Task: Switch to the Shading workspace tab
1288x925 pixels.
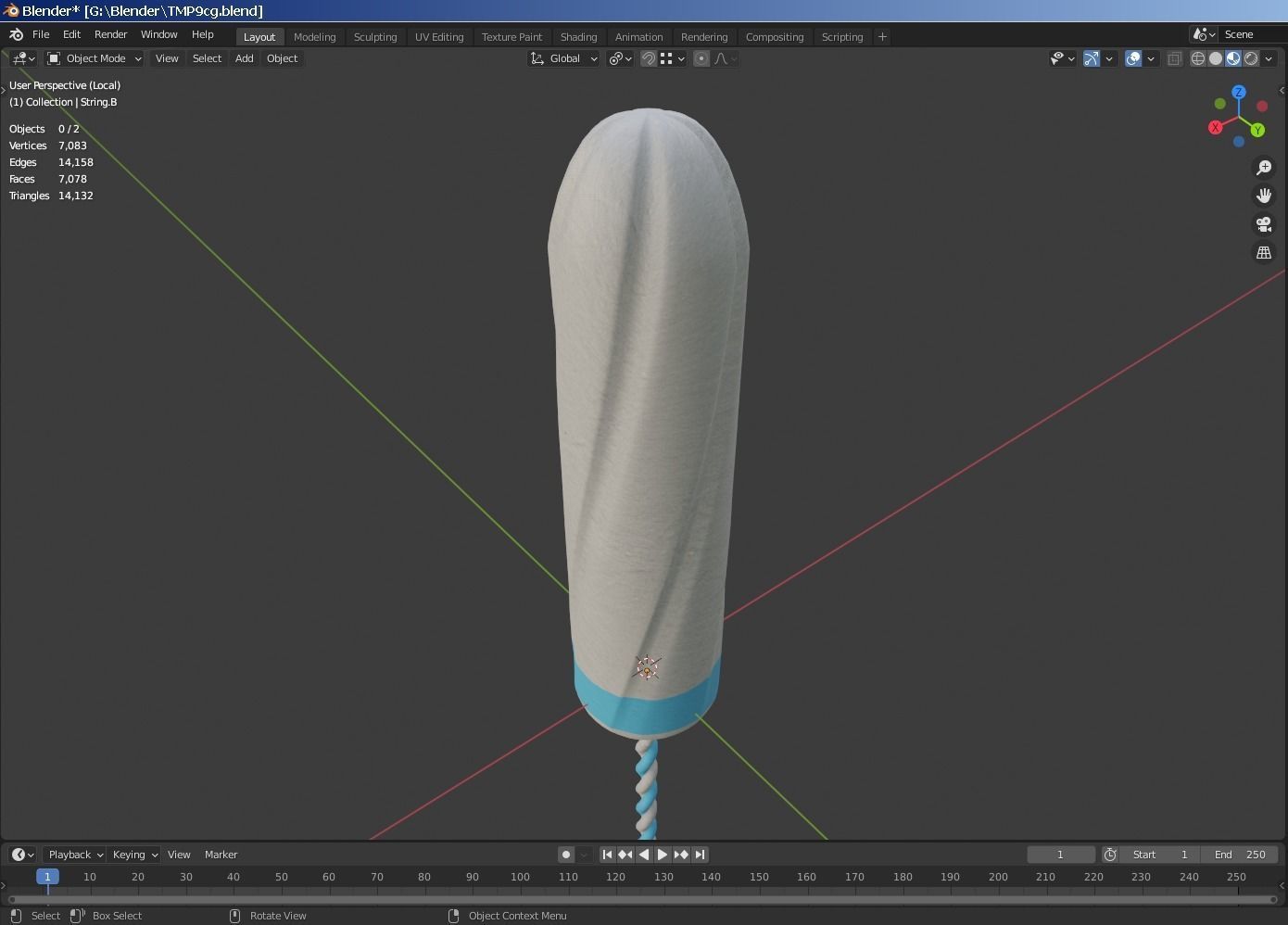Action: (x=578, y=37)
